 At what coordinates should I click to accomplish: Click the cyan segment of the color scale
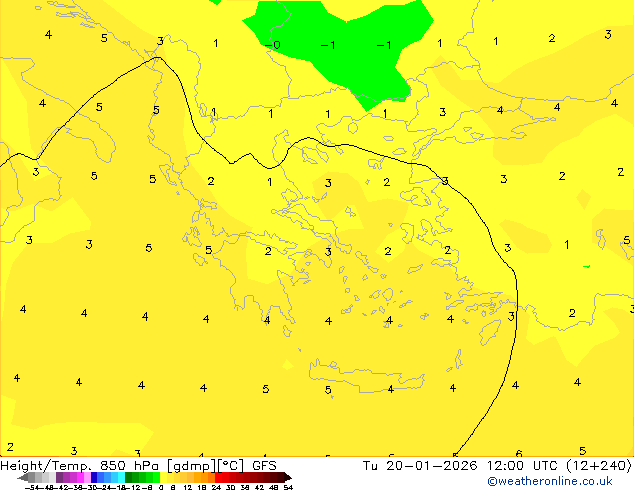click(x=121, y=477)
